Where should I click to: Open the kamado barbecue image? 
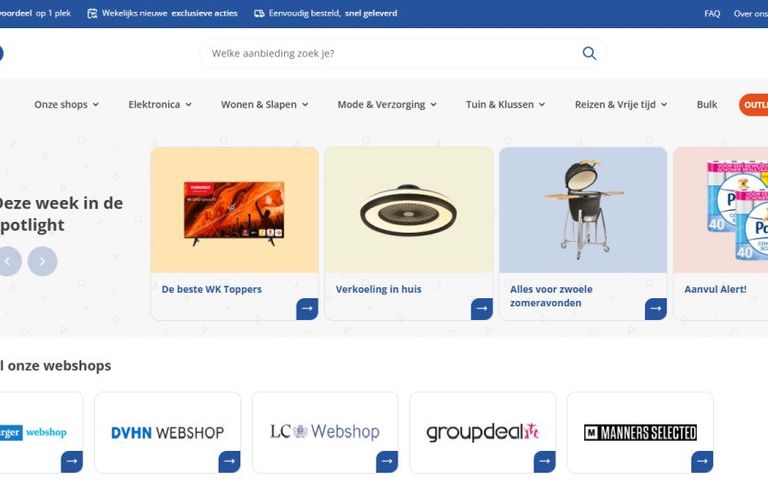pos(583,210)
